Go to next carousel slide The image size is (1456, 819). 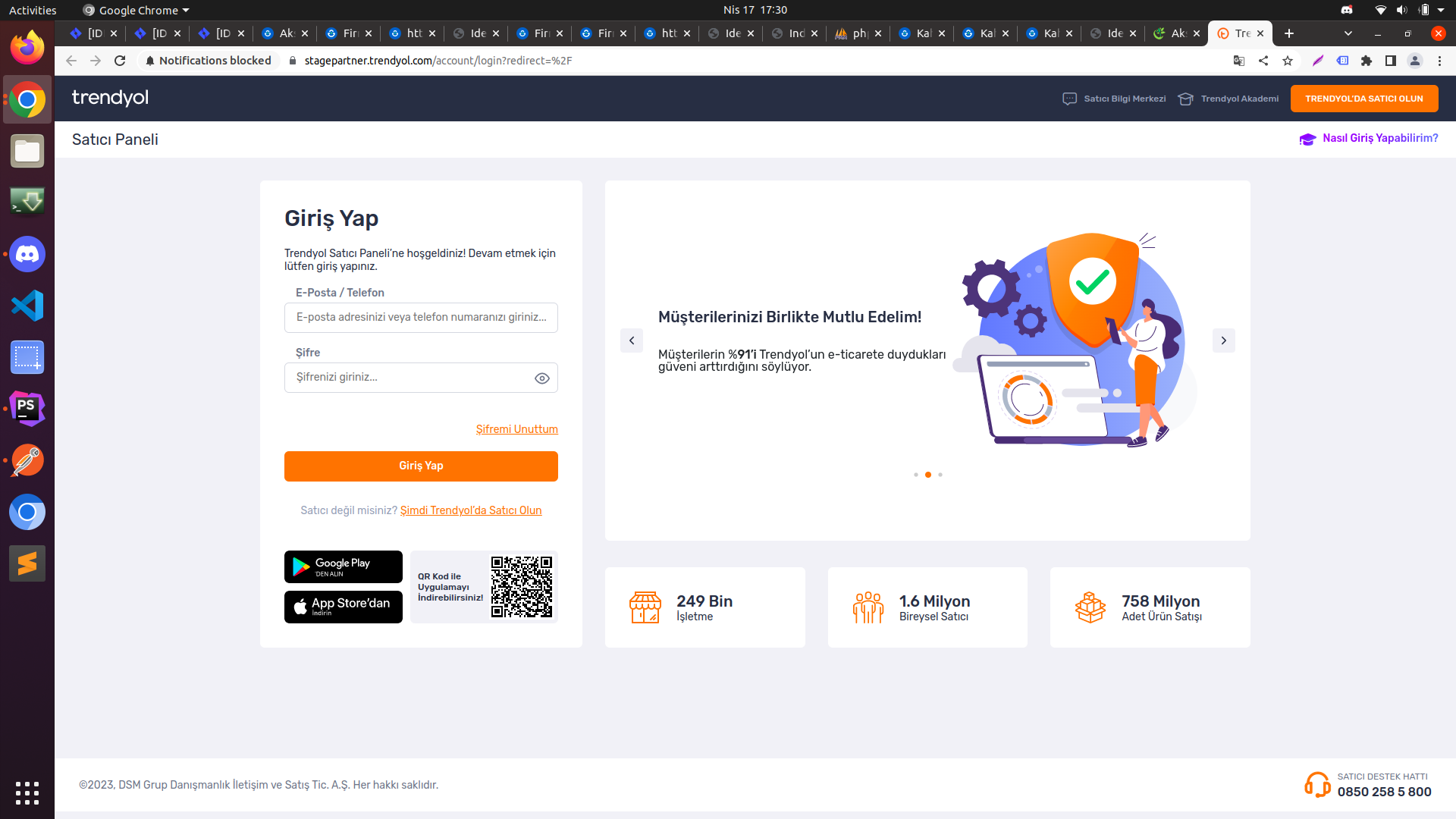1223,340
